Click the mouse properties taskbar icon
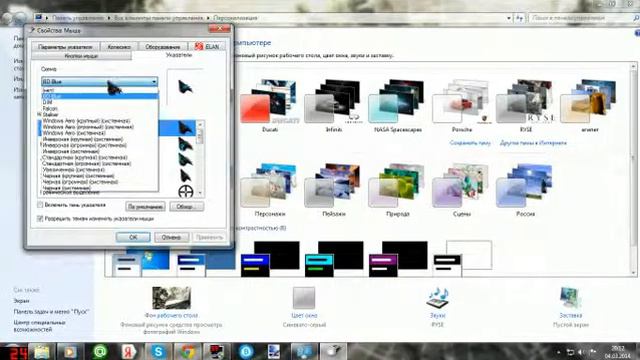 point(333,351)
